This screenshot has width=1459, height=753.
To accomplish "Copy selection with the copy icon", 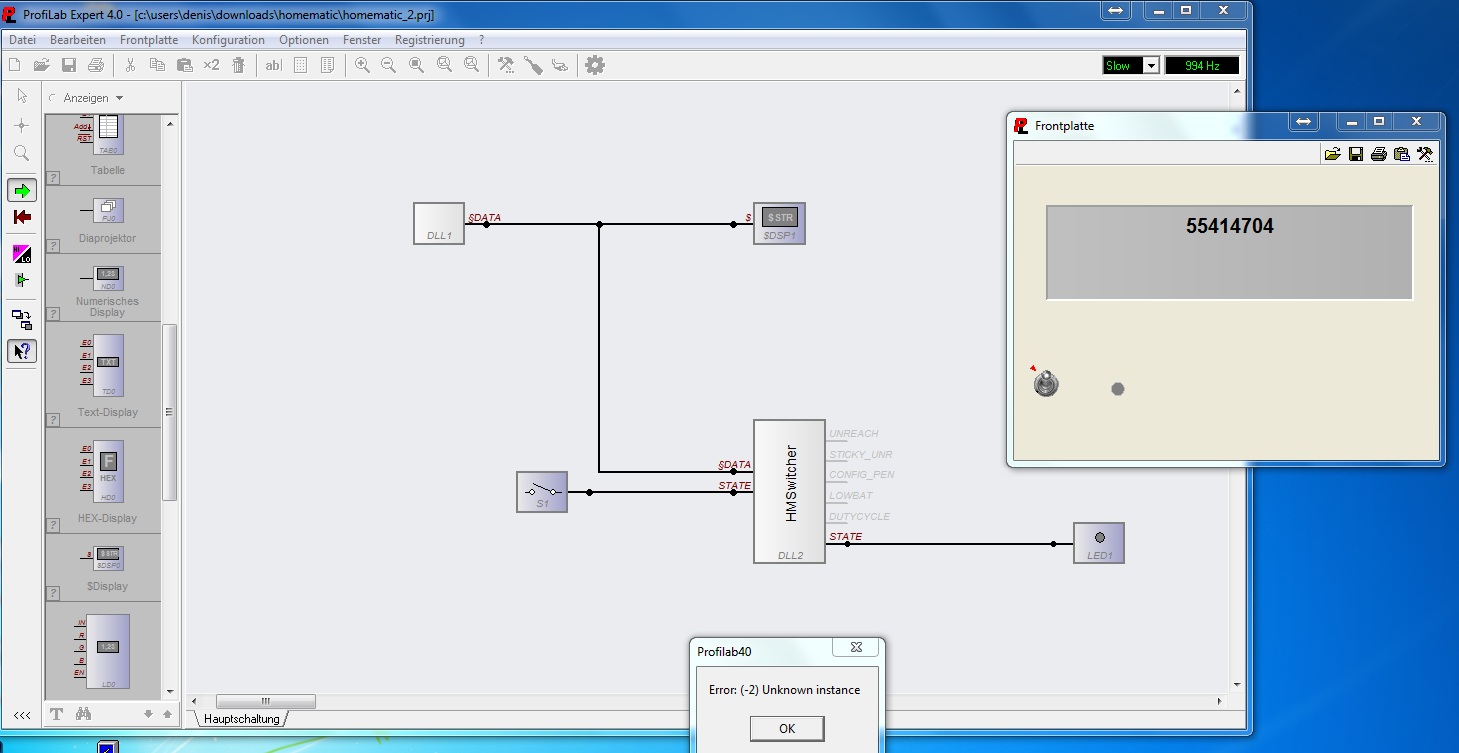I will pos(157,65).
